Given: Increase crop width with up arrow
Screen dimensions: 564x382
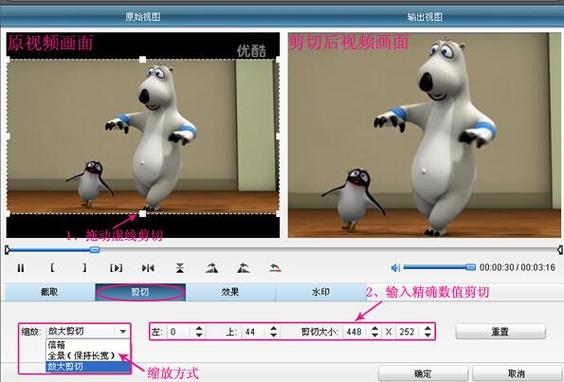Looking at the screenshot, I should pyautogui.click(x=375, y=329).
